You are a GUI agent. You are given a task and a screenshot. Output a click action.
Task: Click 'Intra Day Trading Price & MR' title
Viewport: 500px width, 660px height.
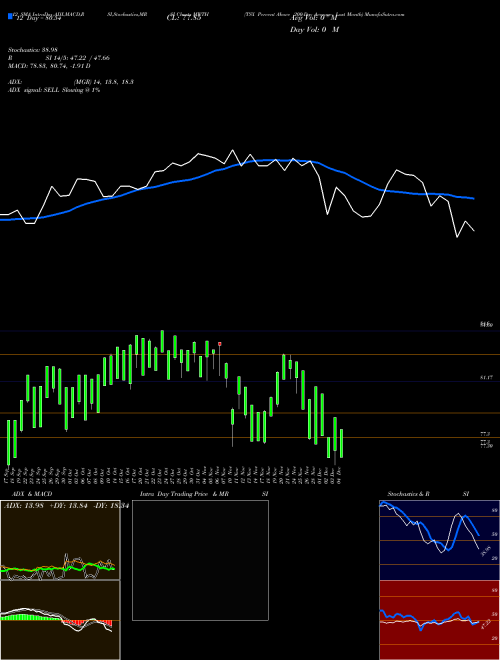coord(184,494)
